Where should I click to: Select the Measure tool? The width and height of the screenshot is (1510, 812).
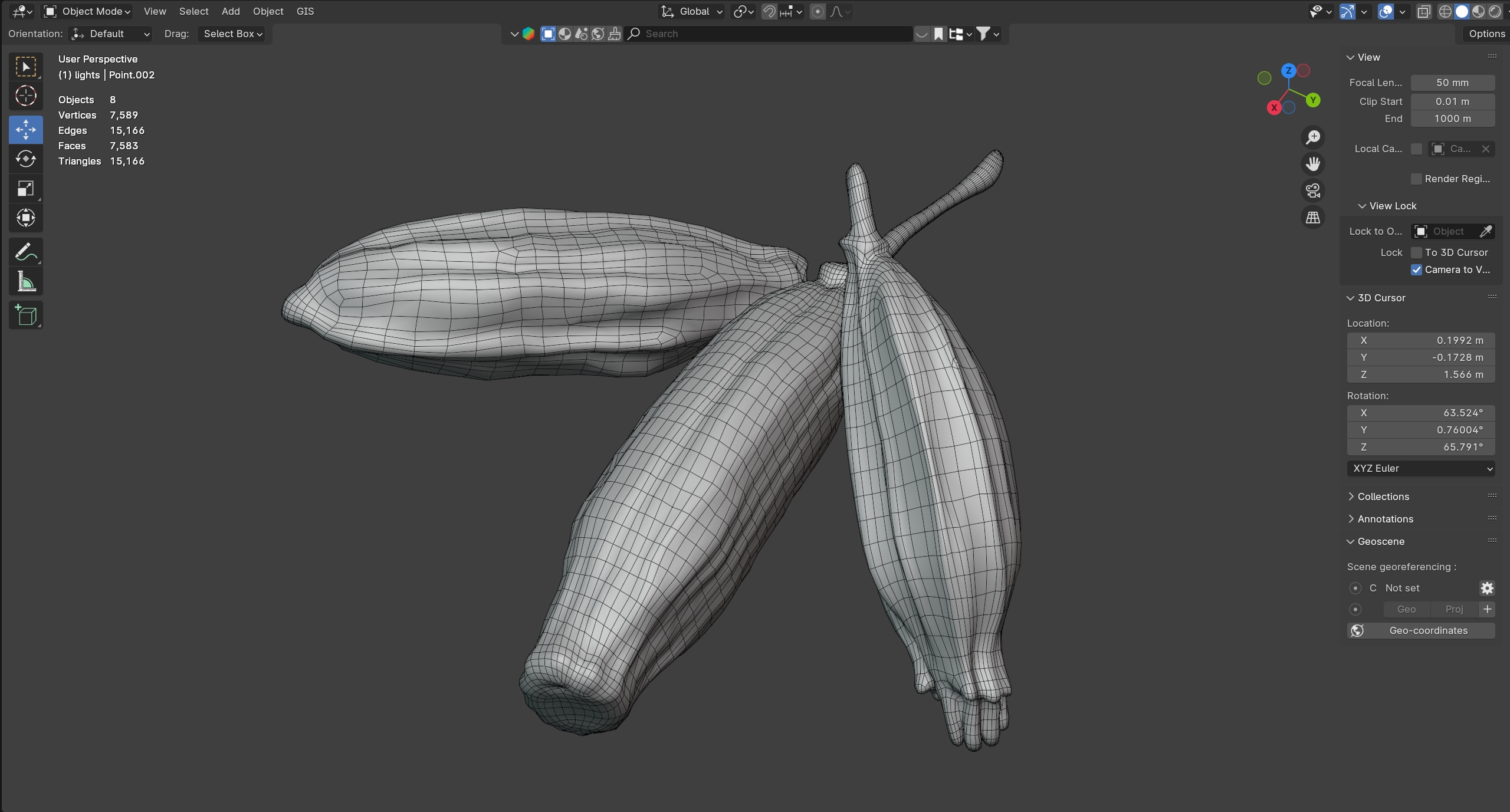(25, 282)
